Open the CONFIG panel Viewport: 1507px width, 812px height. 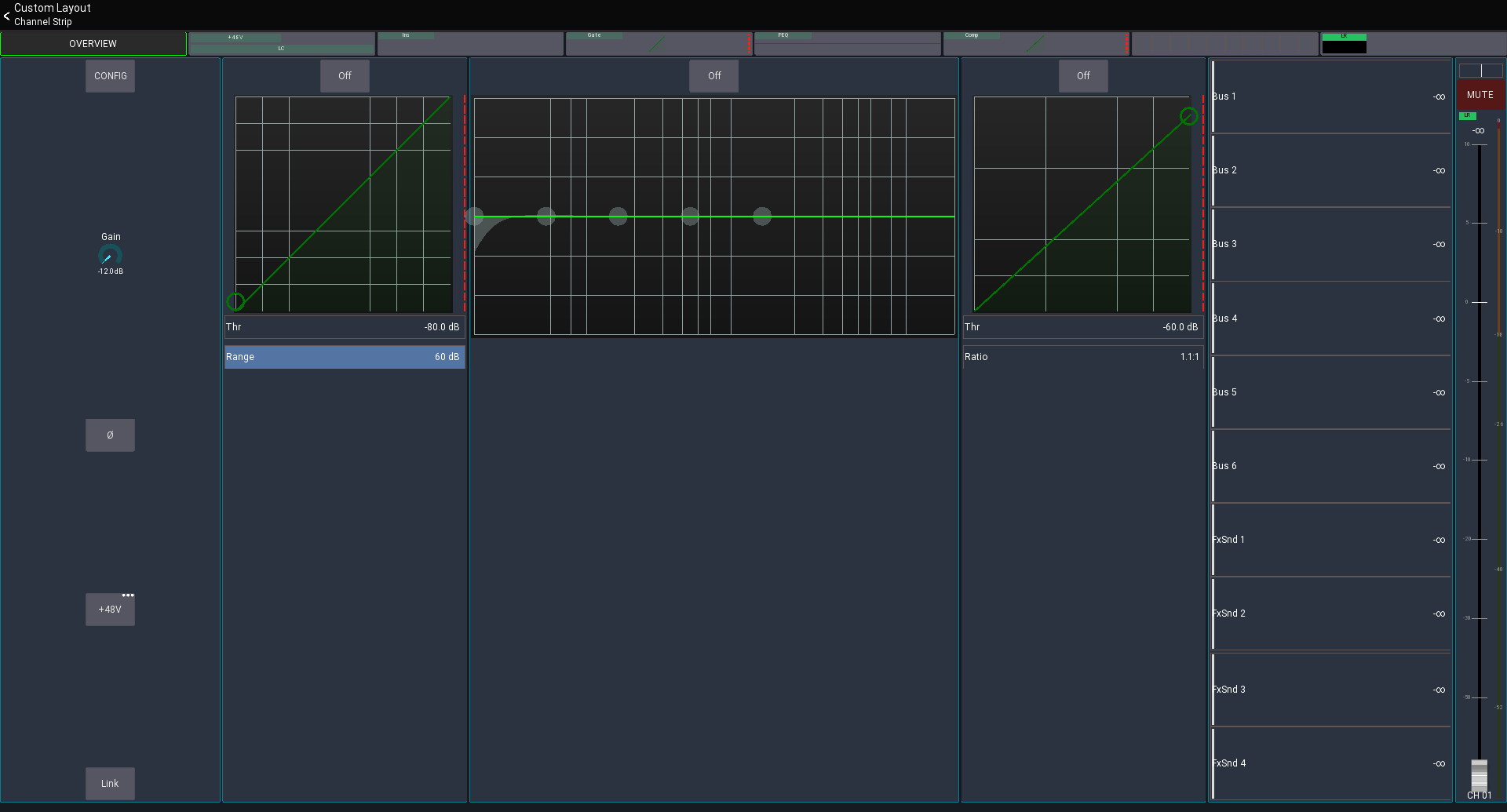coord(110,75)
